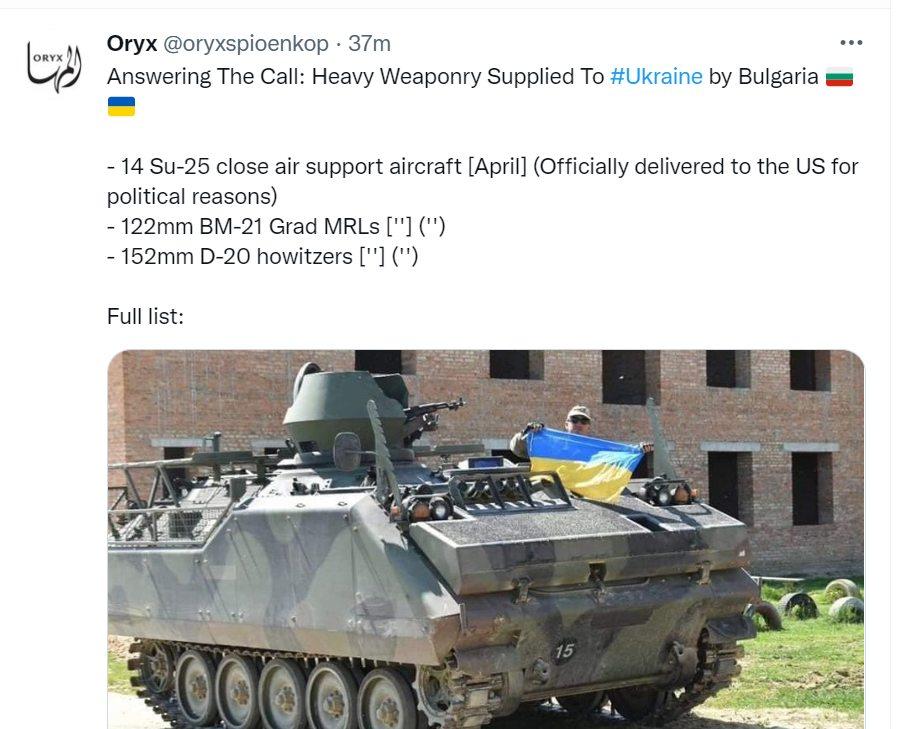Image resolution: width=909 pixels, height=729 pixels.
Task: Follow the #Ukraine hashtag link
Action: coord(656,76)
